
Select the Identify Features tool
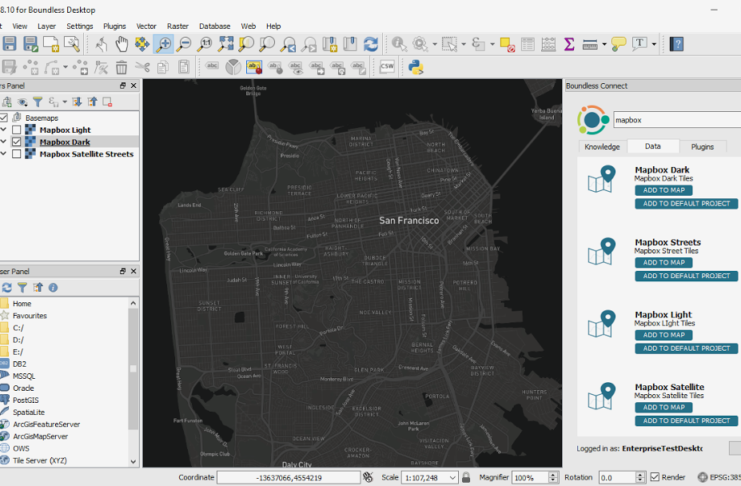[x=399, y=44]
